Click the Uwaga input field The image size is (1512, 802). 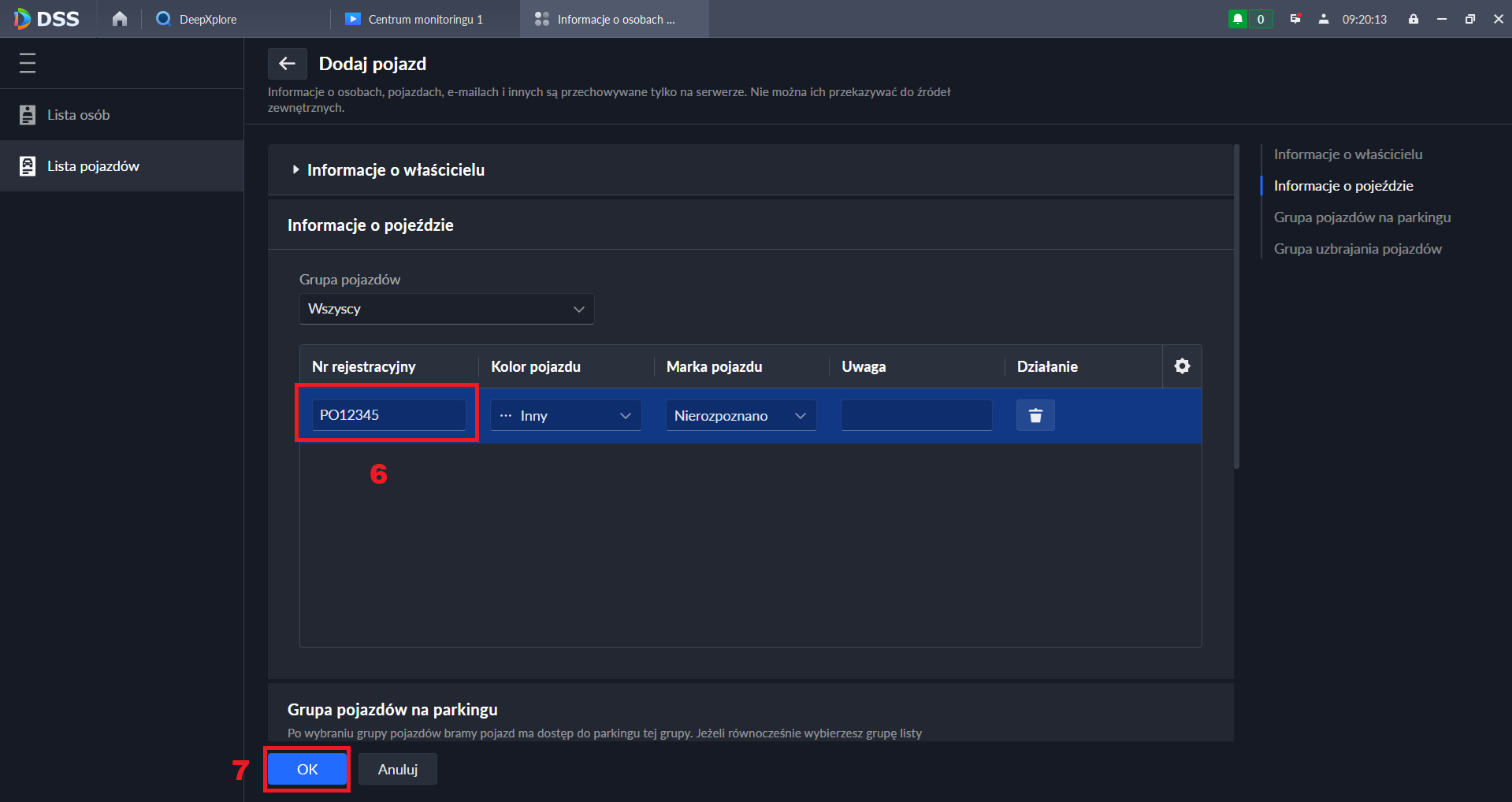coord(916,415)
